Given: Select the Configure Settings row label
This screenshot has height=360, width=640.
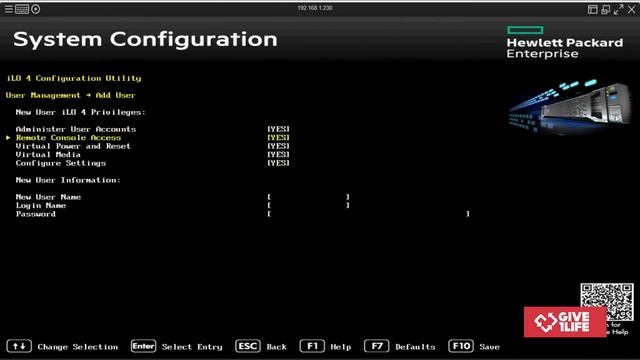Looking at the screenshot, I should [x=61, y=163].
